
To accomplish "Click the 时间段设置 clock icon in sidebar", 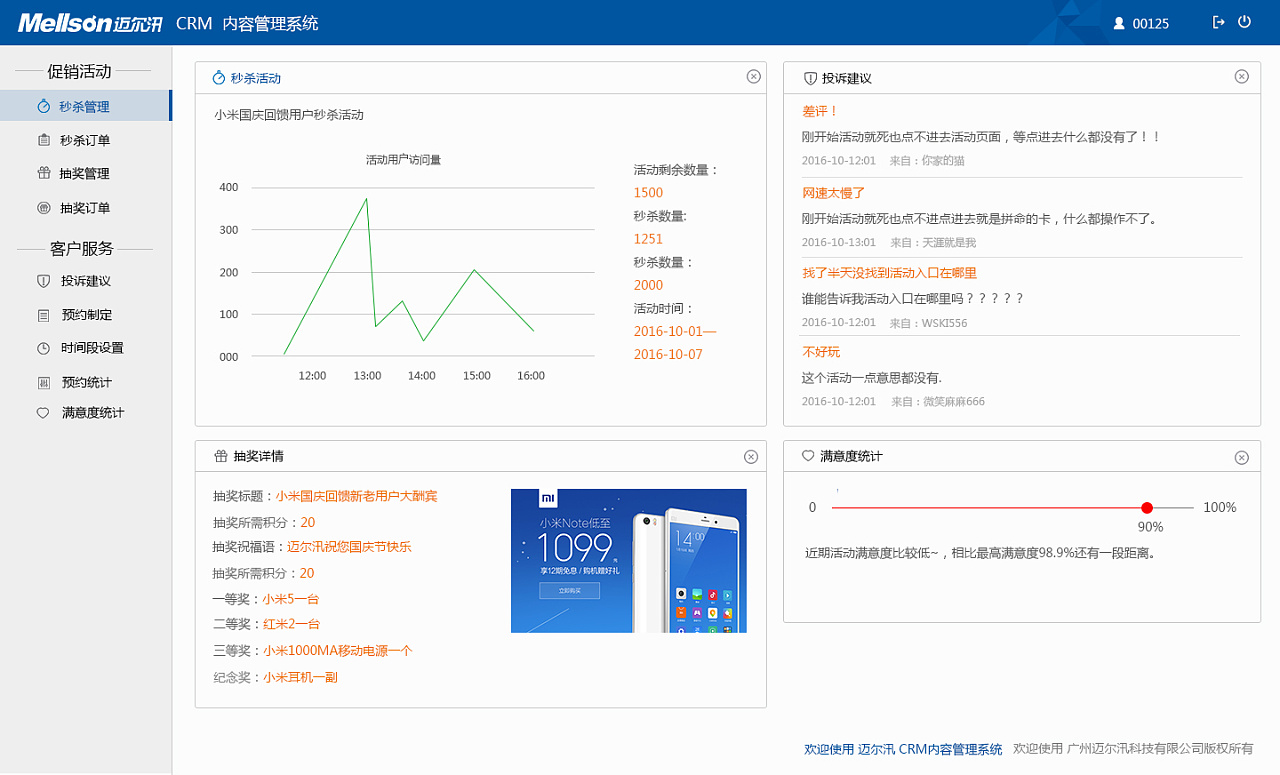I will click(x=43, y=348).
